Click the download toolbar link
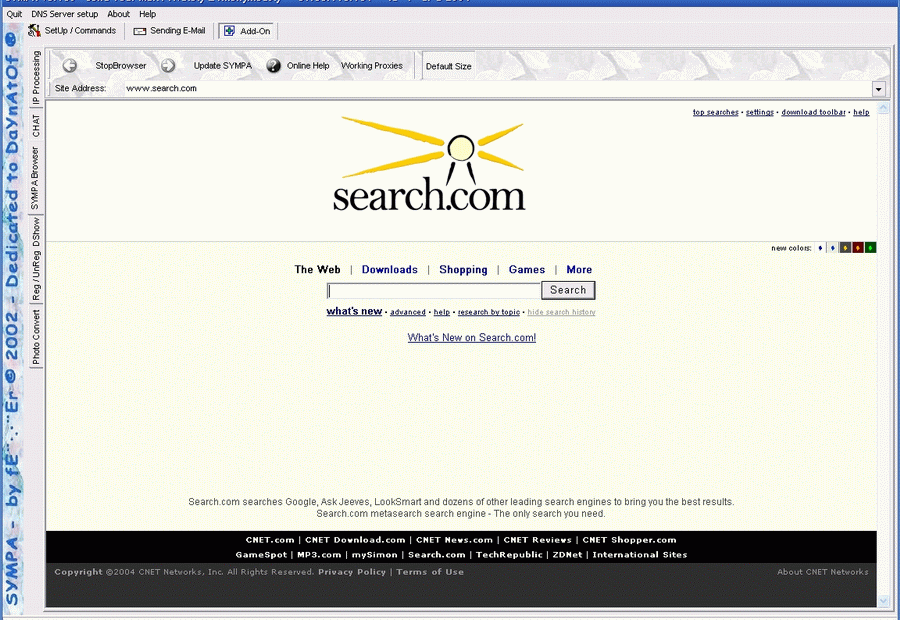Viewport: 900px width, 620px height. click(813, 113)
